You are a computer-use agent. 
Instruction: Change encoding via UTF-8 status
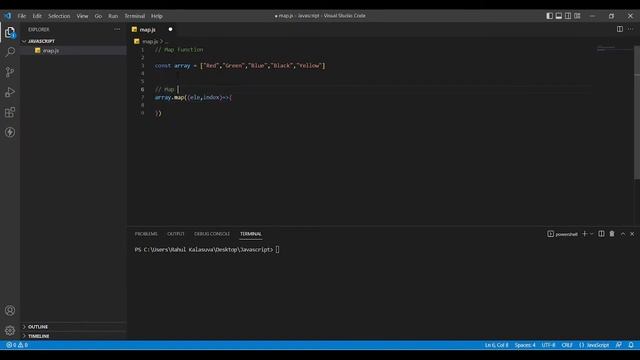pyautogui.click(x=549, y=345)
